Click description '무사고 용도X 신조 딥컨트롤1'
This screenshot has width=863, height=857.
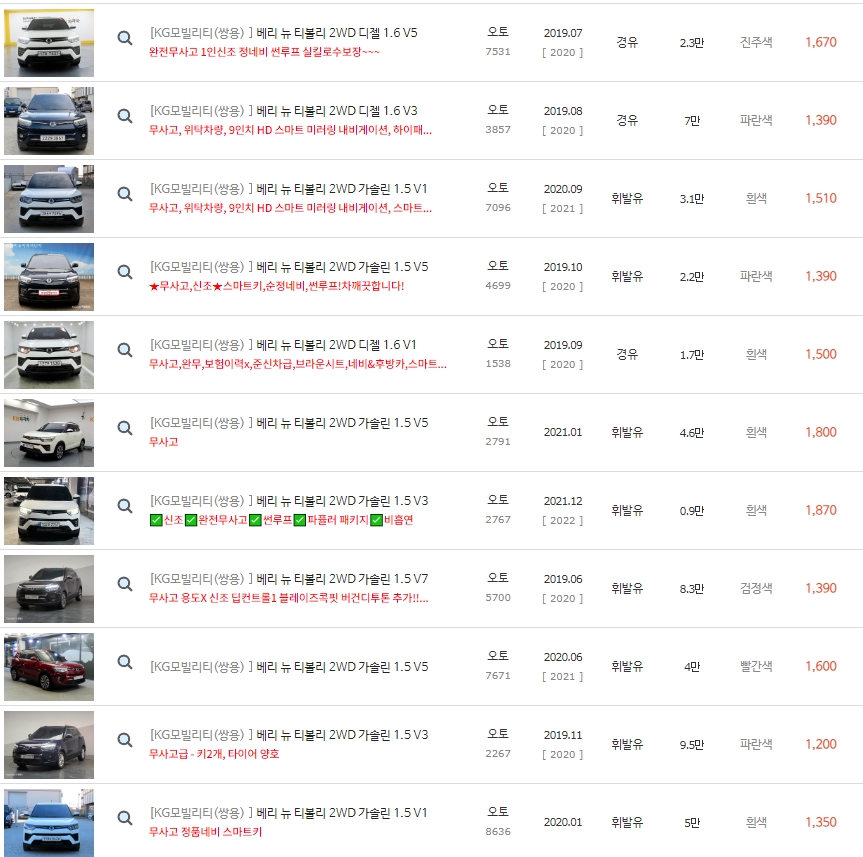pos(288,598)
